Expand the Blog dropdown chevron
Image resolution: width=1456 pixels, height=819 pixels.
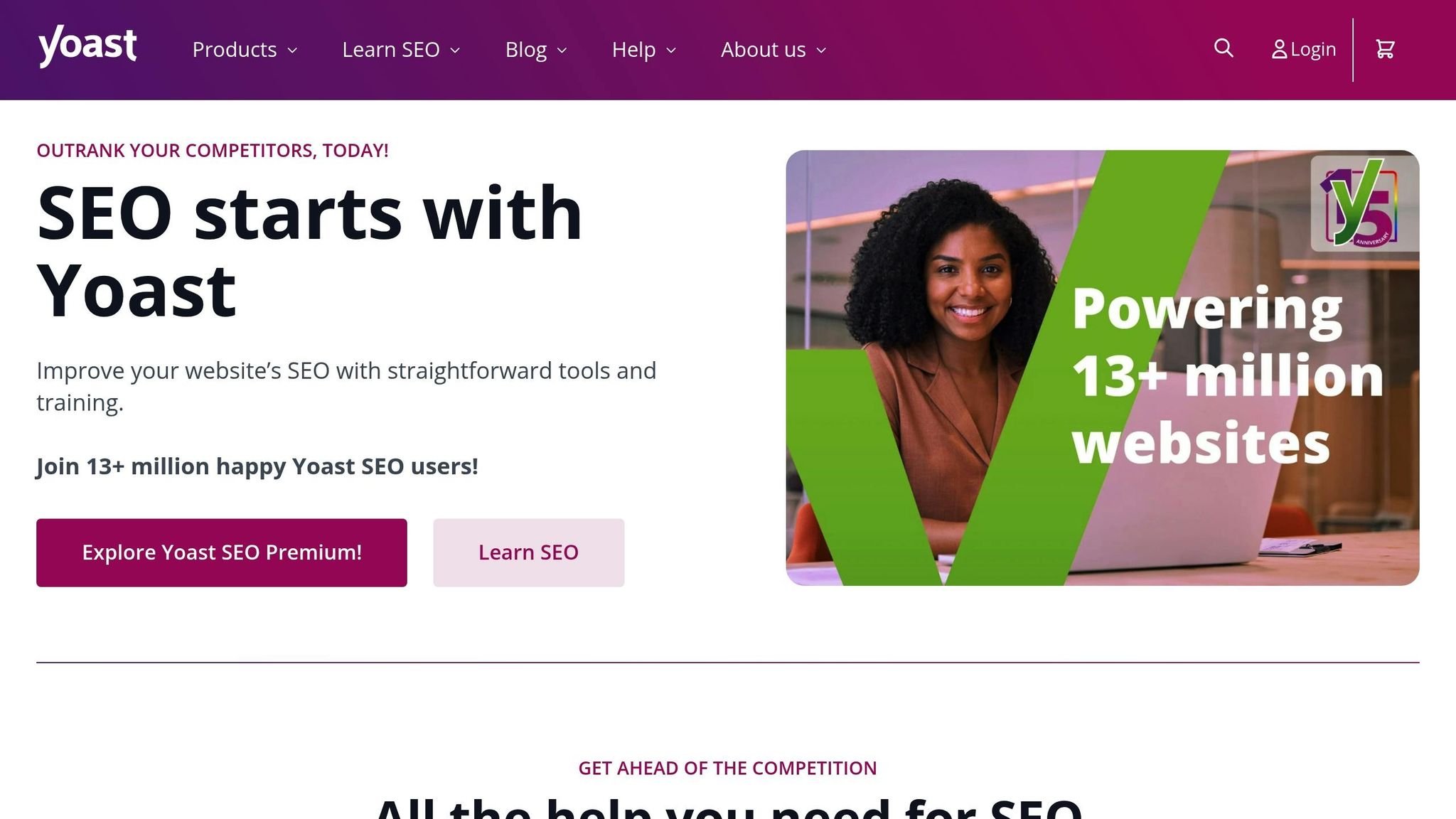tap(562, 50)
